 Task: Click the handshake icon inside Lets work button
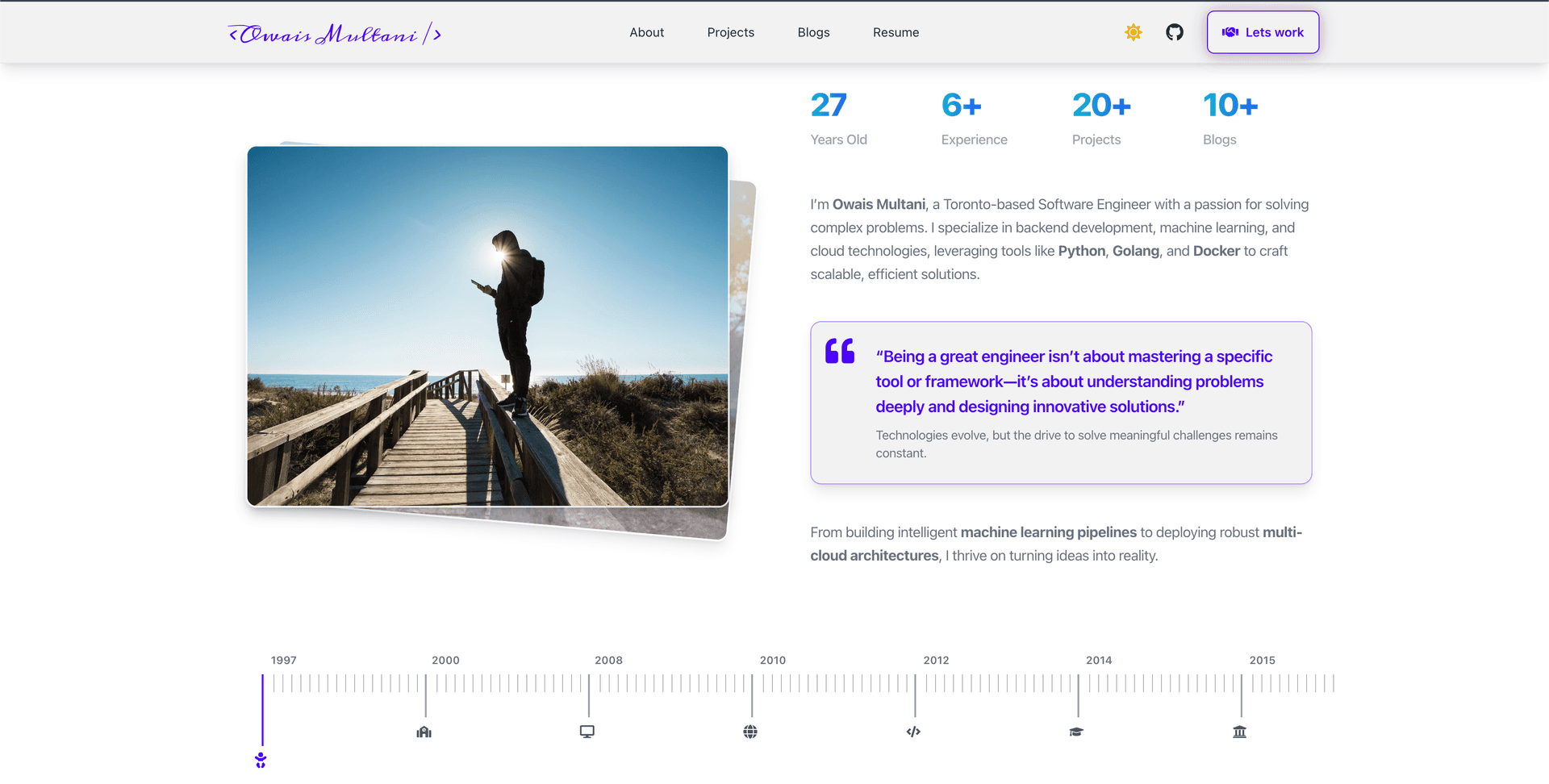(1230, 32)
